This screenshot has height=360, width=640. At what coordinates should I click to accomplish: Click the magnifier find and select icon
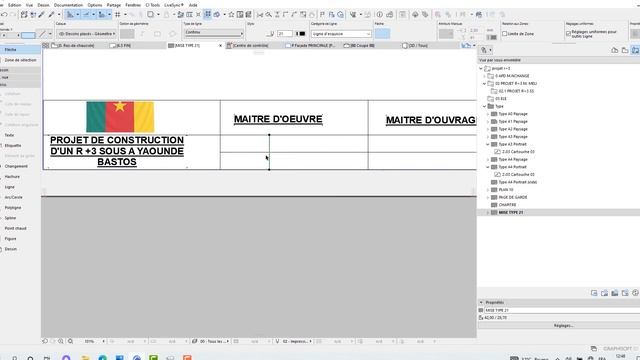click(x=268, y=15)
